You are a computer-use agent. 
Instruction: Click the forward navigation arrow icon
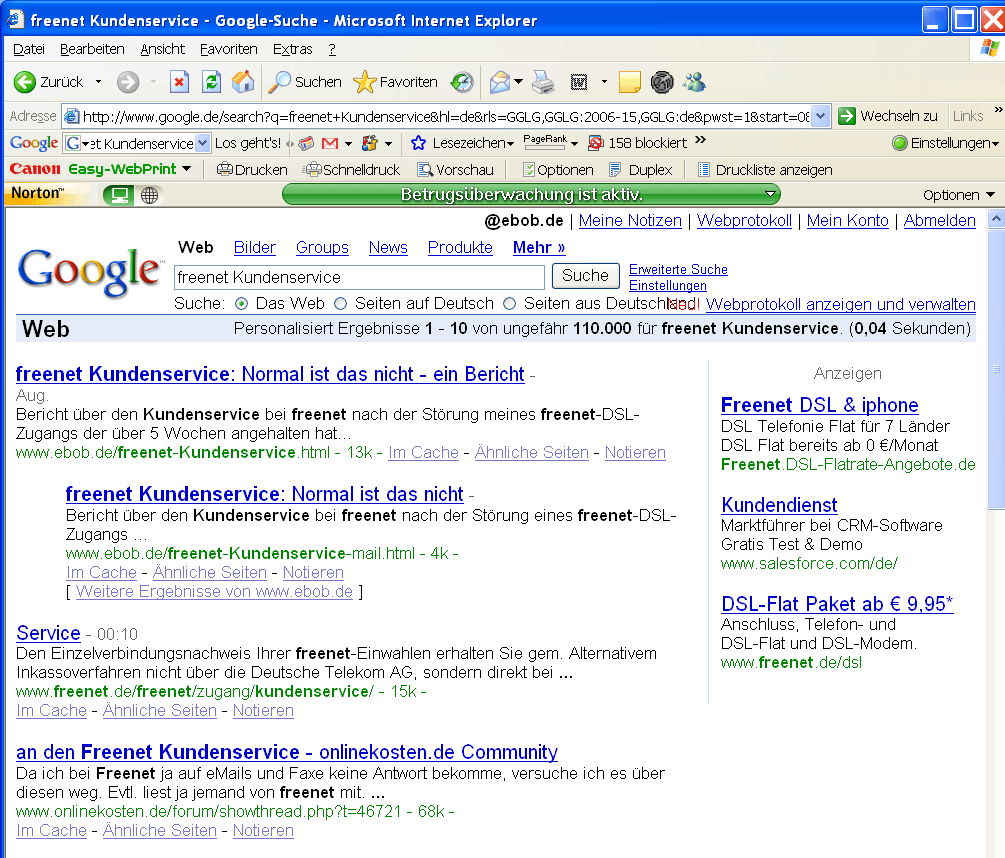click(x=128, y=82)
